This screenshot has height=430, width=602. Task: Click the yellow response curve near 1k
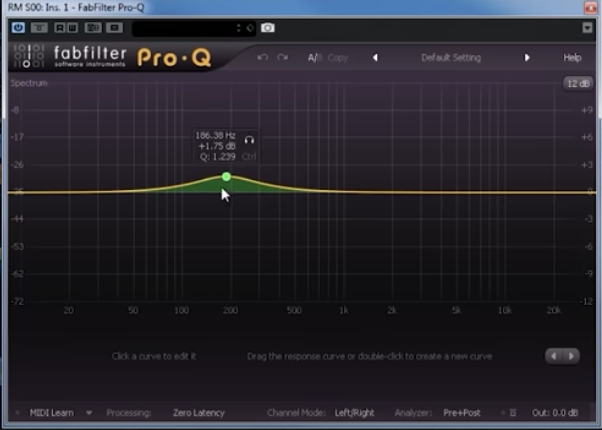coord(344,191)
